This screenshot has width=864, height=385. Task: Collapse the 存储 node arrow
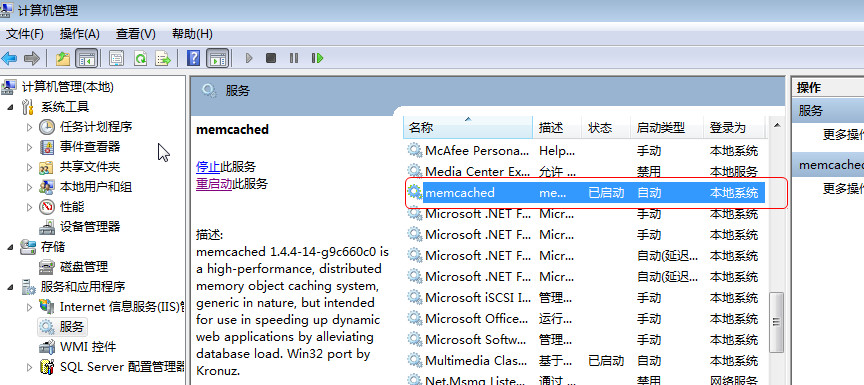10,247
